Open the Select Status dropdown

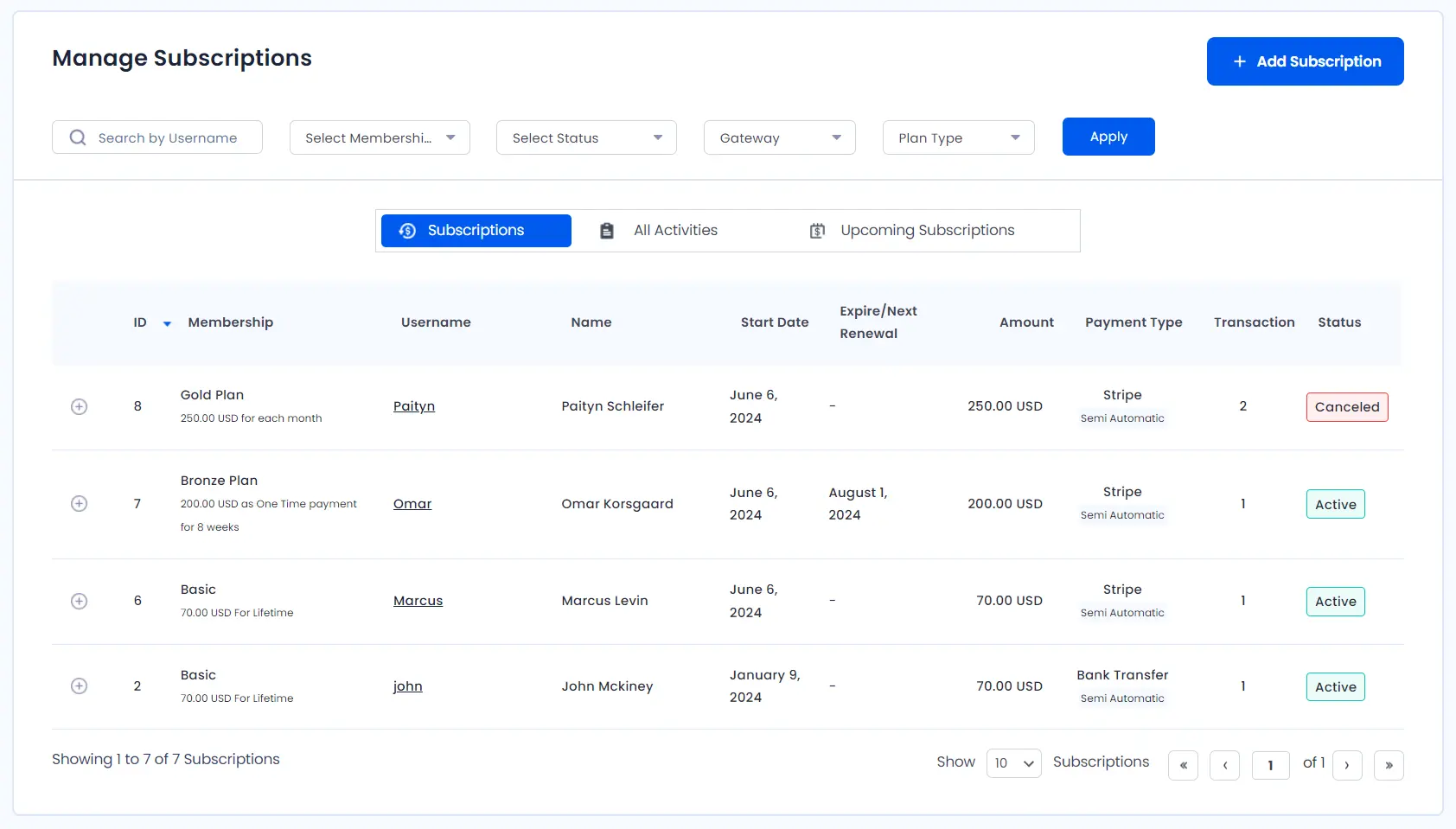tap(586, 137)
